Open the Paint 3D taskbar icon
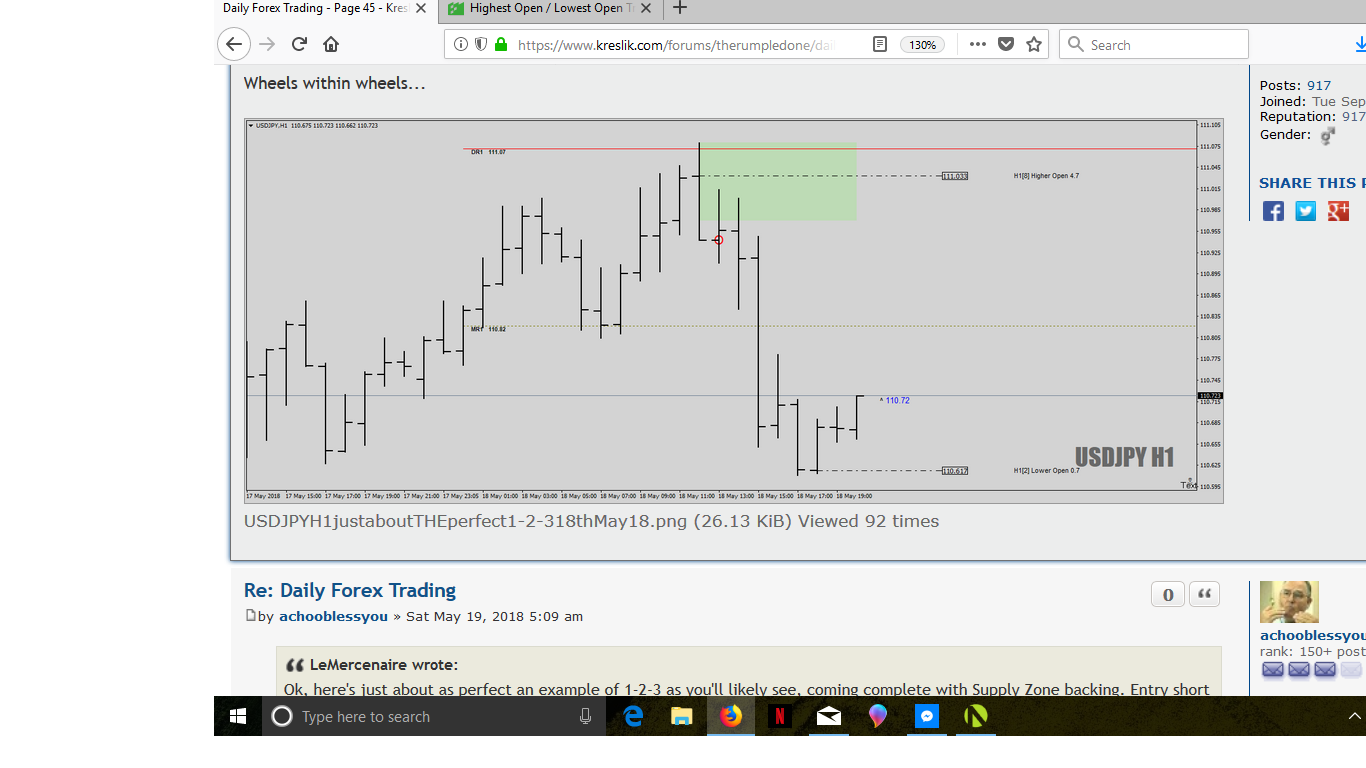 (878, 716)
